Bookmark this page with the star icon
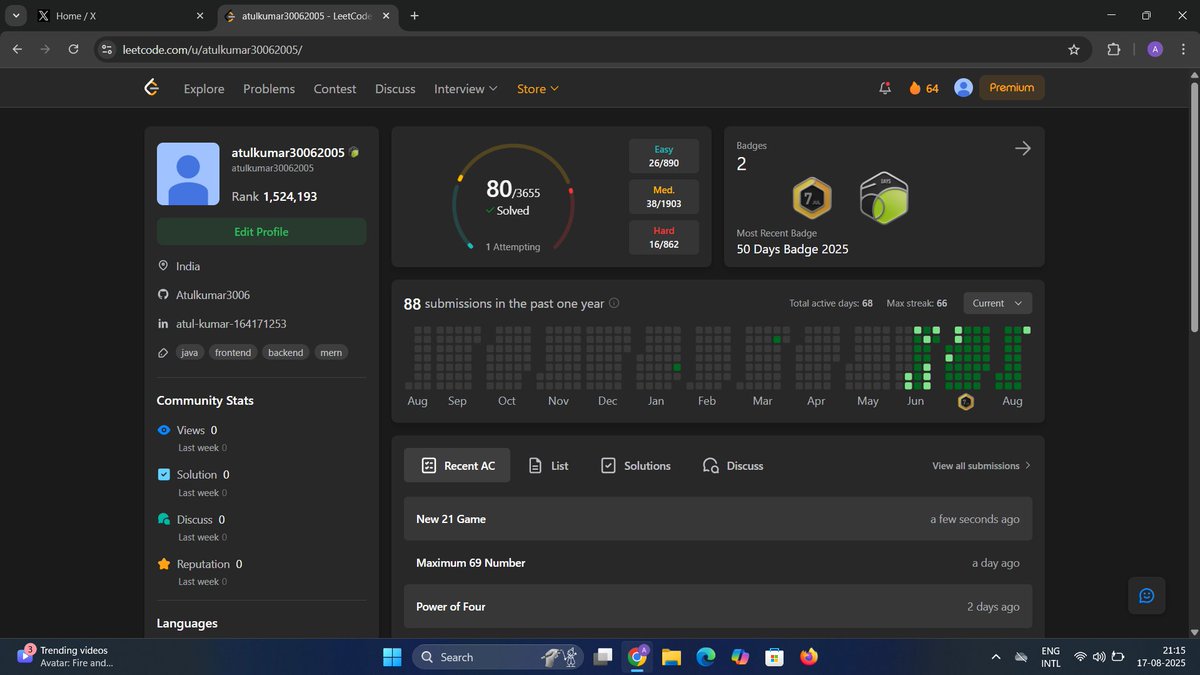1200x675 pixels. click(1074, 49)
